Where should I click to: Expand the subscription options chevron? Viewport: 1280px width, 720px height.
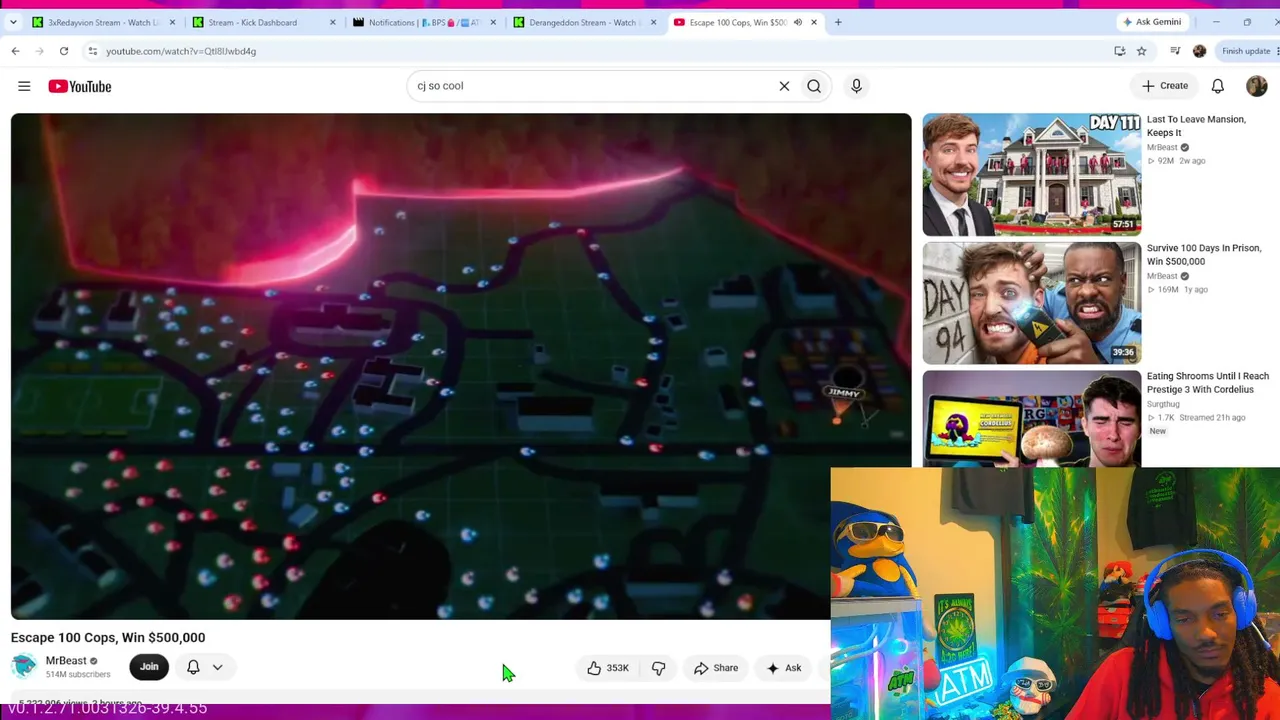[217, 667]
